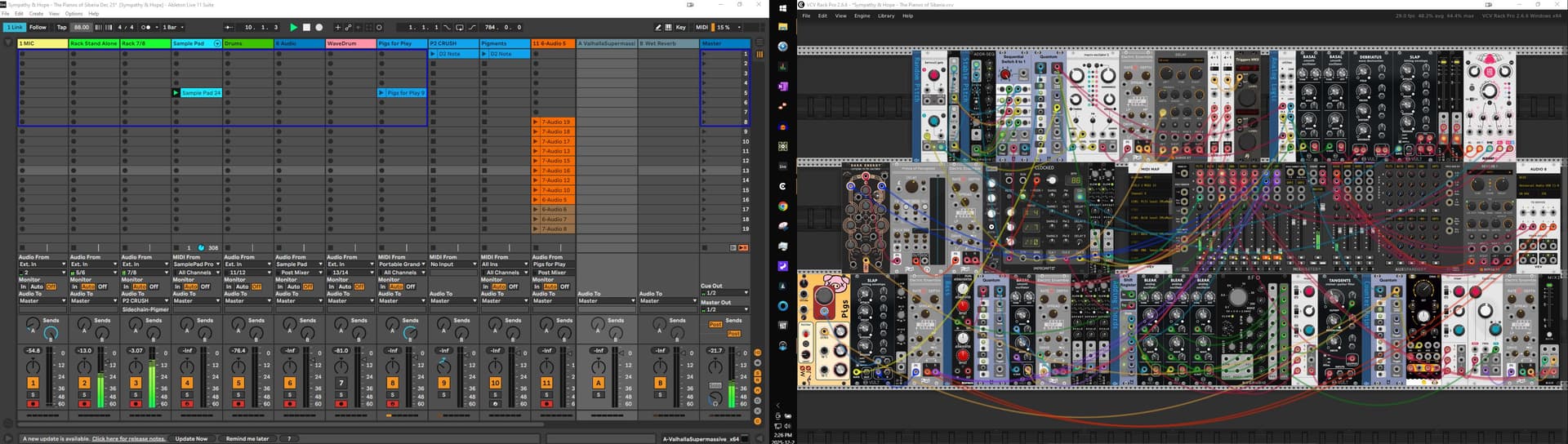Open the Engine menu in VCV Rack
1568x444 pixels.
862,16
